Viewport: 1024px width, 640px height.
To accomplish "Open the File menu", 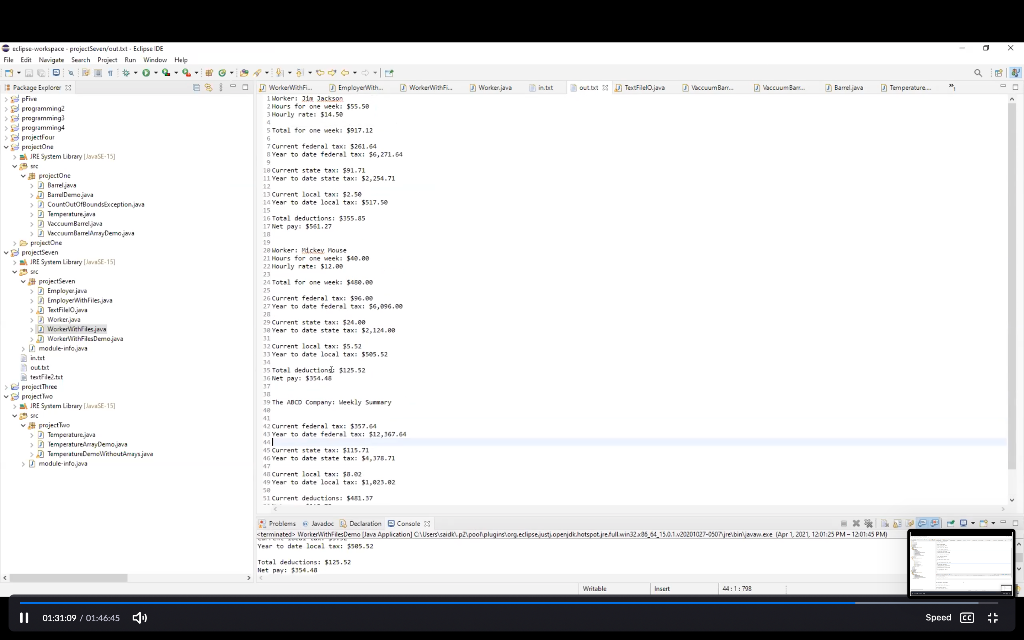I will tap(8, 60).
